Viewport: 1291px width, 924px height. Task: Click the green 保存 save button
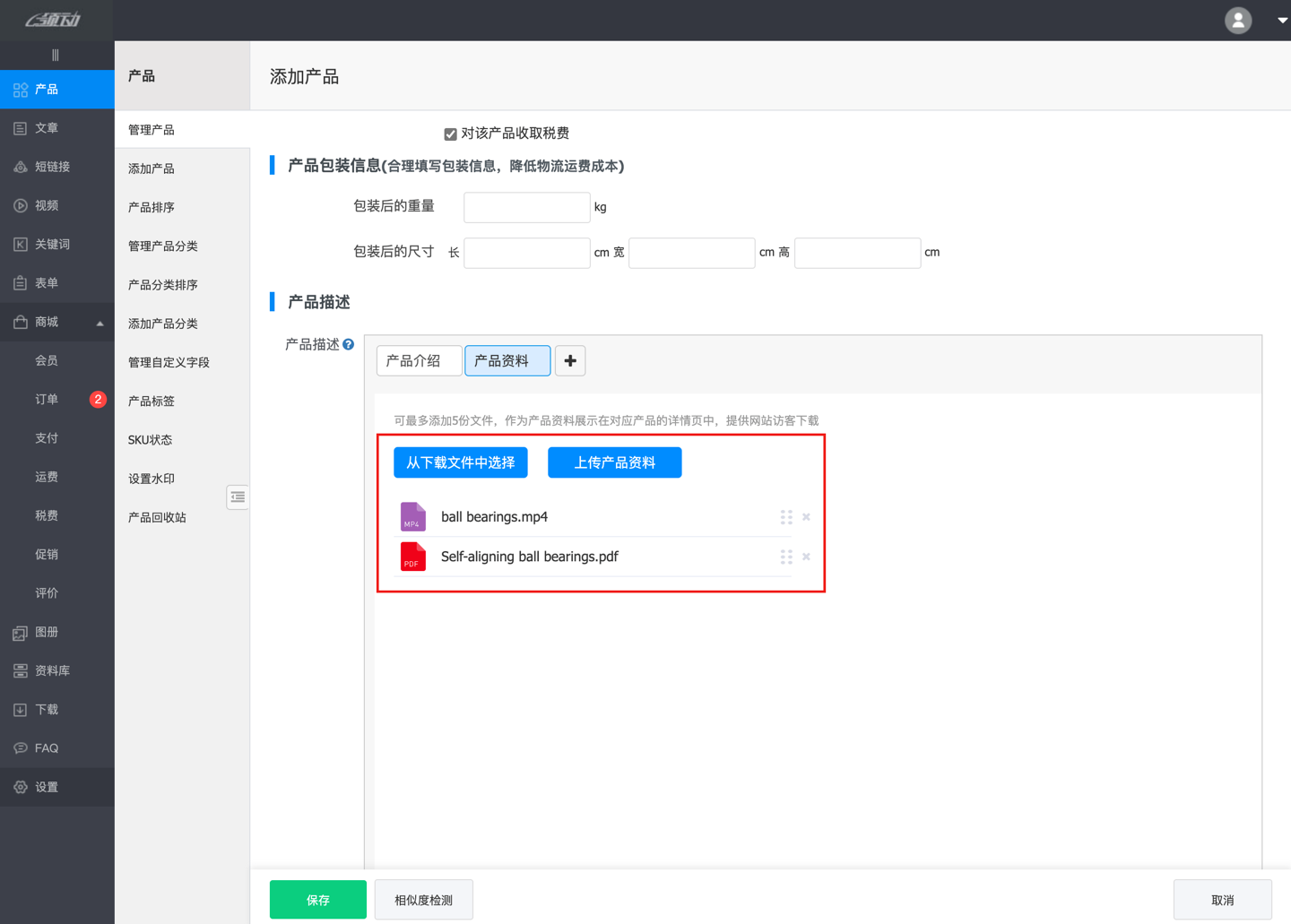tap(317, 899)
